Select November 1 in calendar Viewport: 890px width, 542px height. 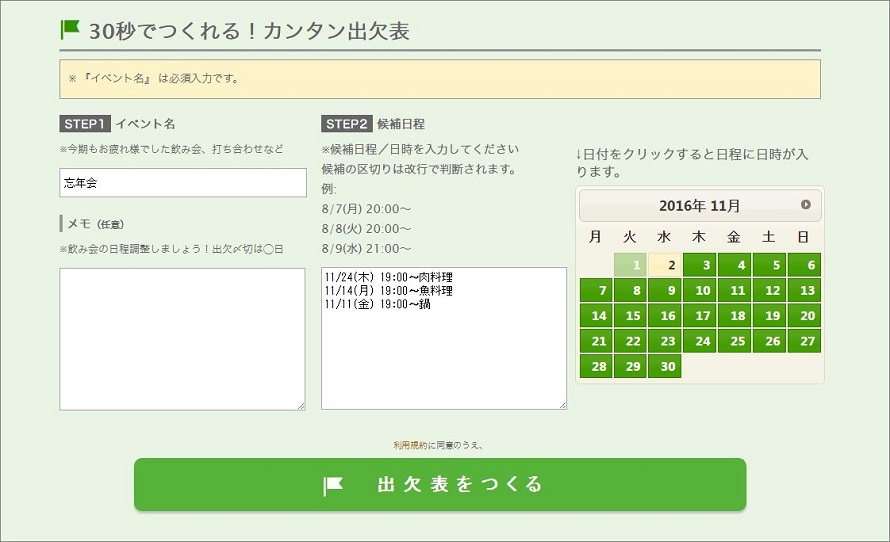pyautogui.click(x=630, y=265)
